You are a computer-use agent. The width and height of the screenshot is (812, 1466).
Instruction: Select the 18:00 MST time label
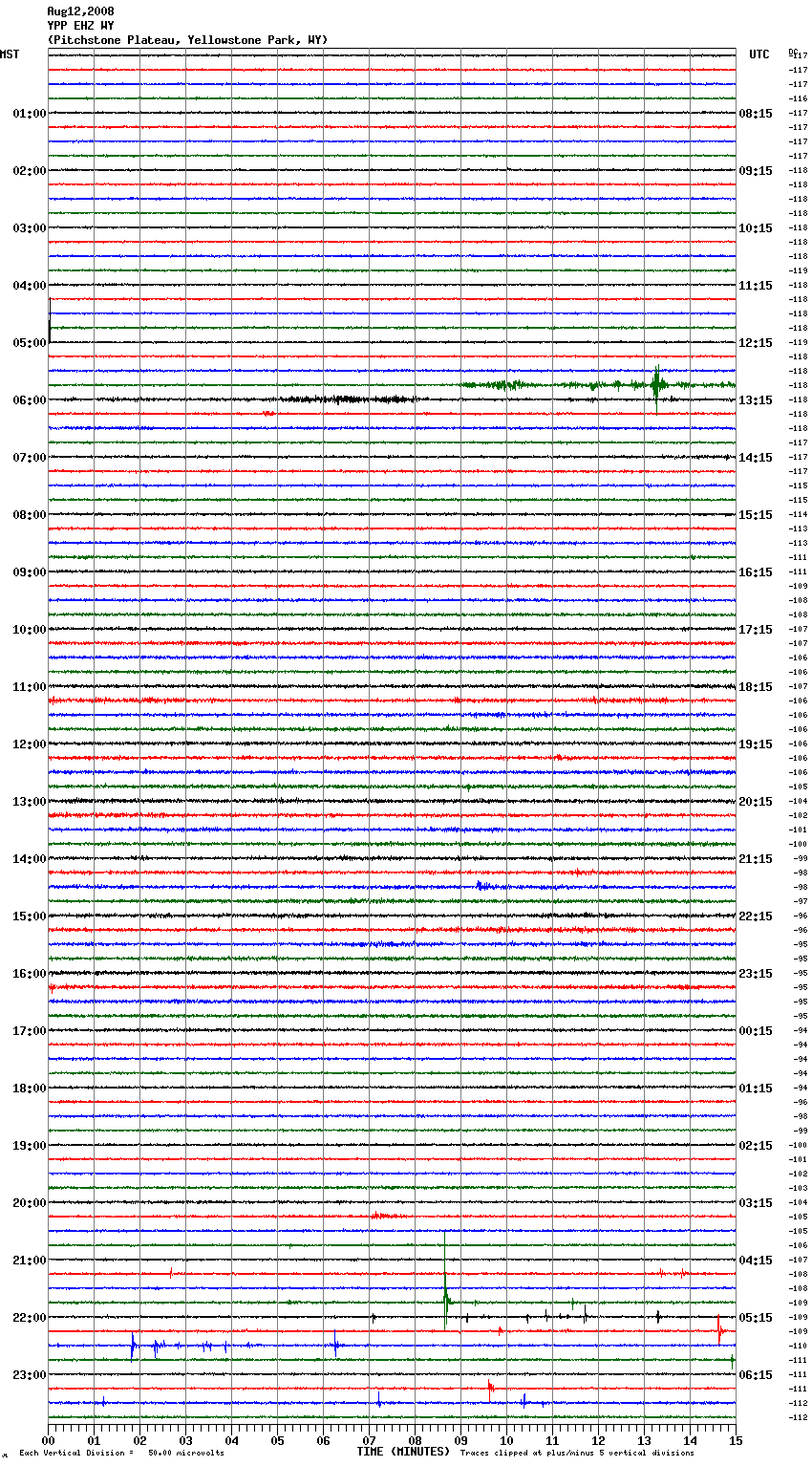30,1089
